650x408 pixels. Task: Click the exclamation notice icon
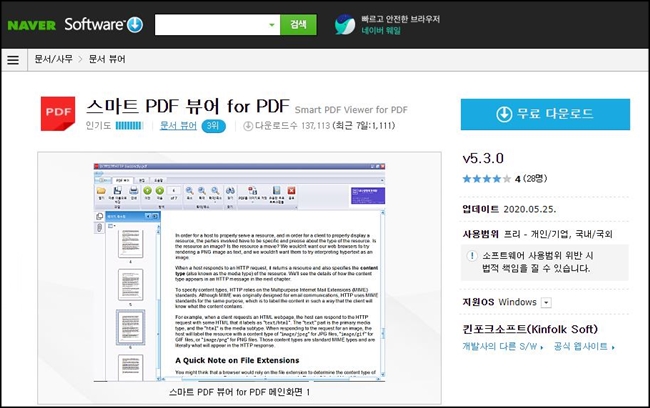472,255
